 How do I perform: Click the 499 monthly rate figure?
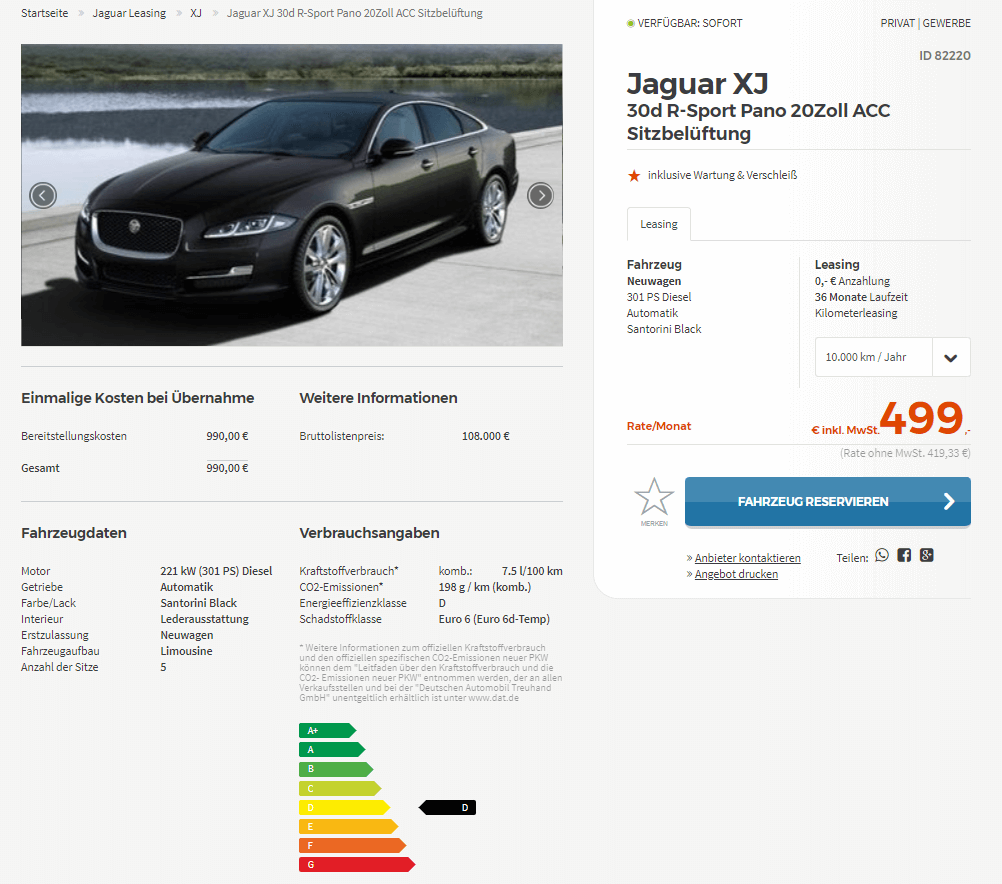pyautogui.click(x=921, y=417)
